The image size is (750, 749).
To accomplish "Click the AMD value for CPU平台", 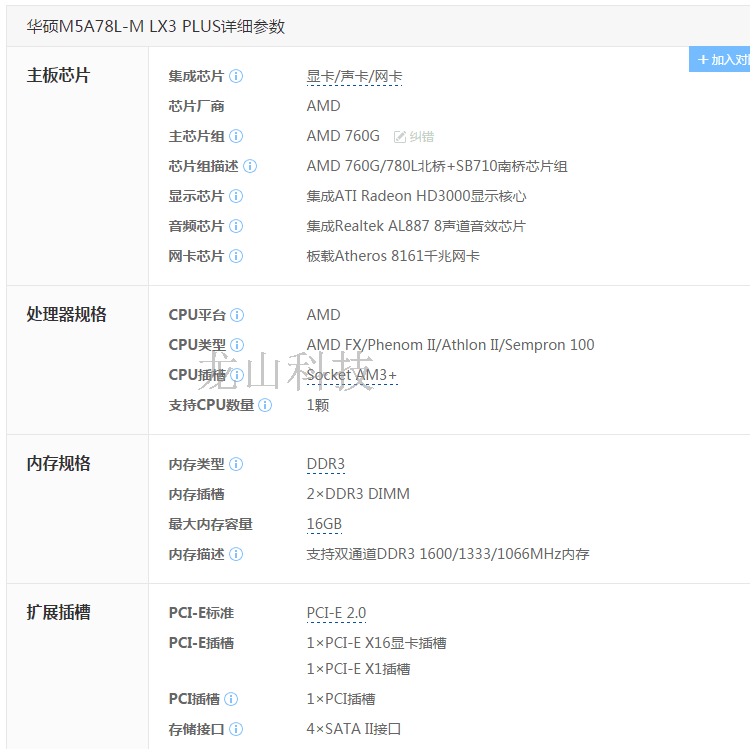I will point(323,315).
